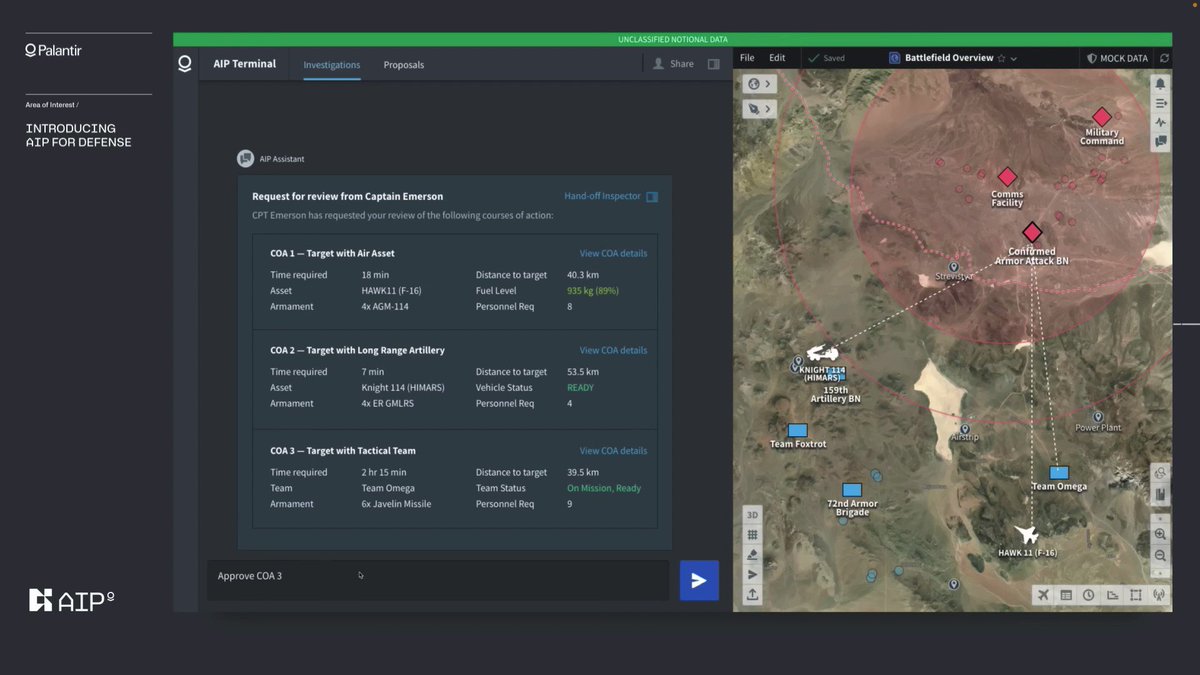This screenshot has height=675, width=1200.
Task: Expand the Battlefield Overview title dropdown
Action: click(x=1014, y=59)
